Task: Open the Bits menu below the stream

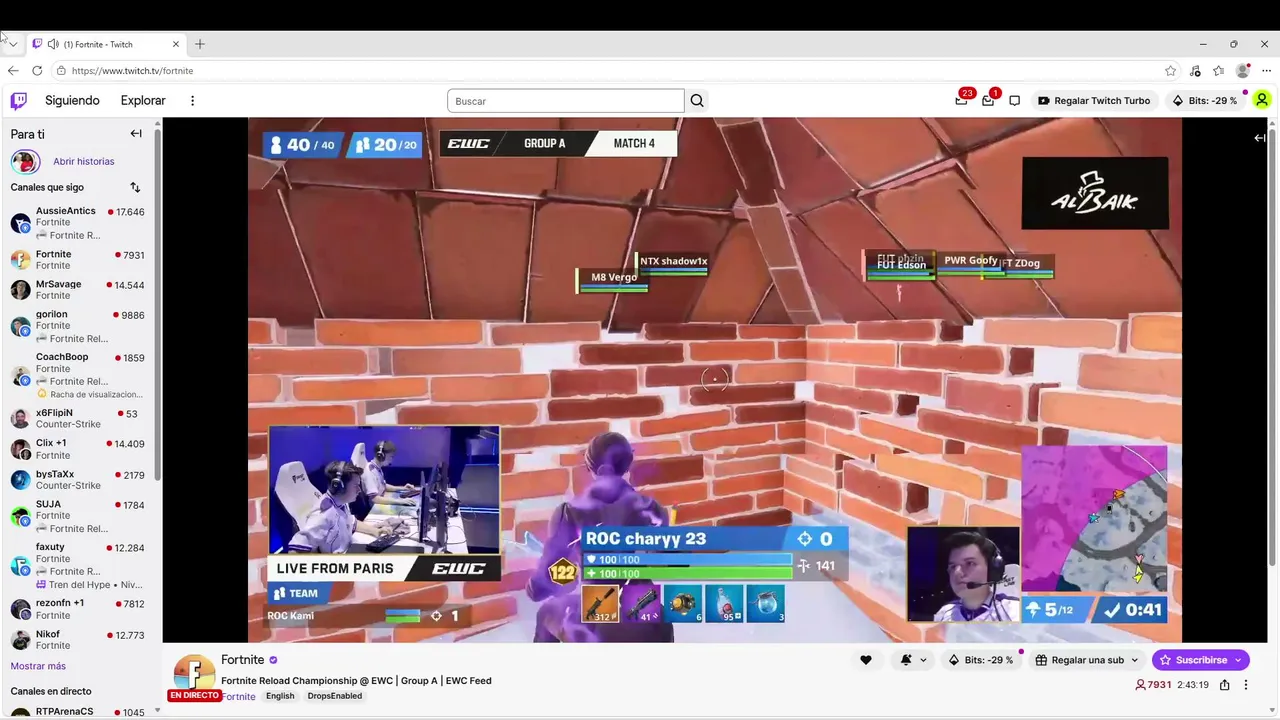Action: point(980,660)
